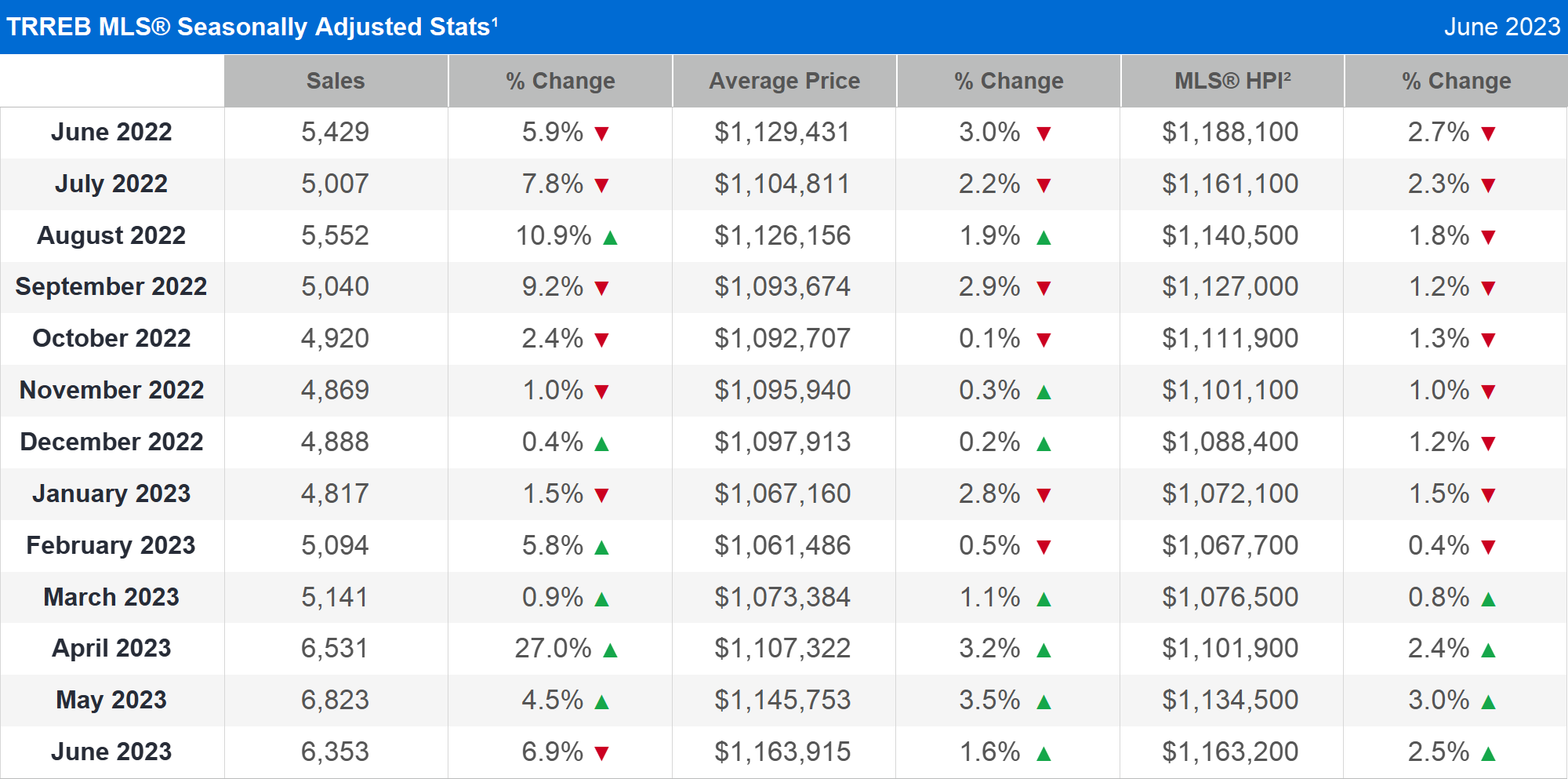
Task: Click the red down arrow beside 5.9%
Action: 601,133
